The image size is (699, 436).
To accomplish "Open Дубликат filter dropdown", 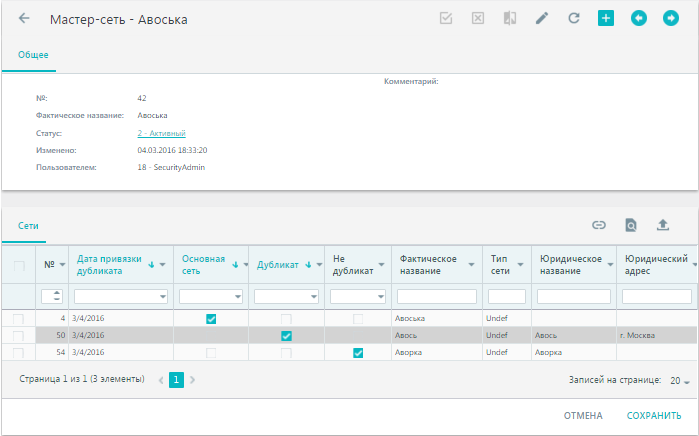I will pos(314,296).
